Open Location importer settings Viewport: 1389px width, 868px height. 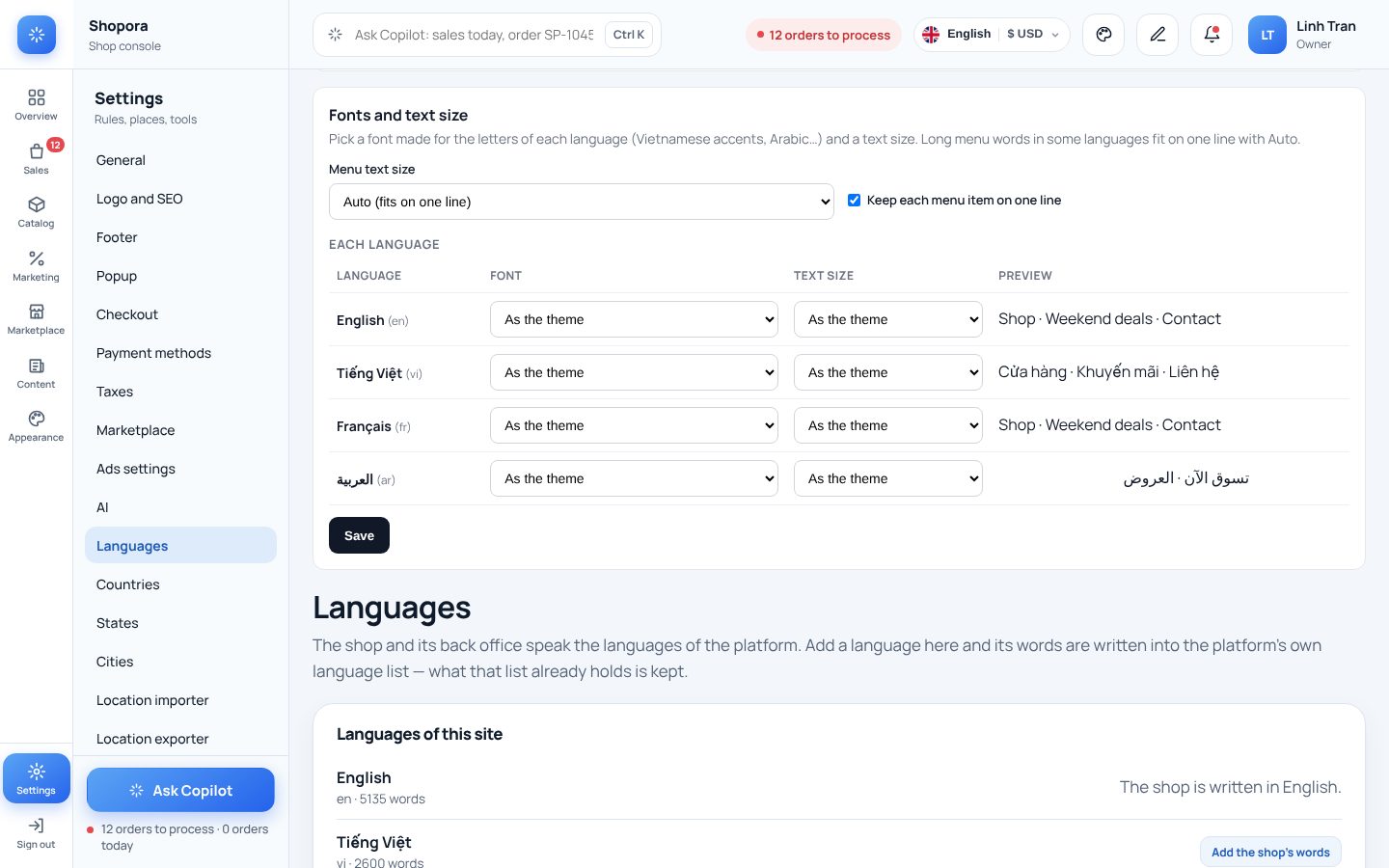(x=180, y=700)
